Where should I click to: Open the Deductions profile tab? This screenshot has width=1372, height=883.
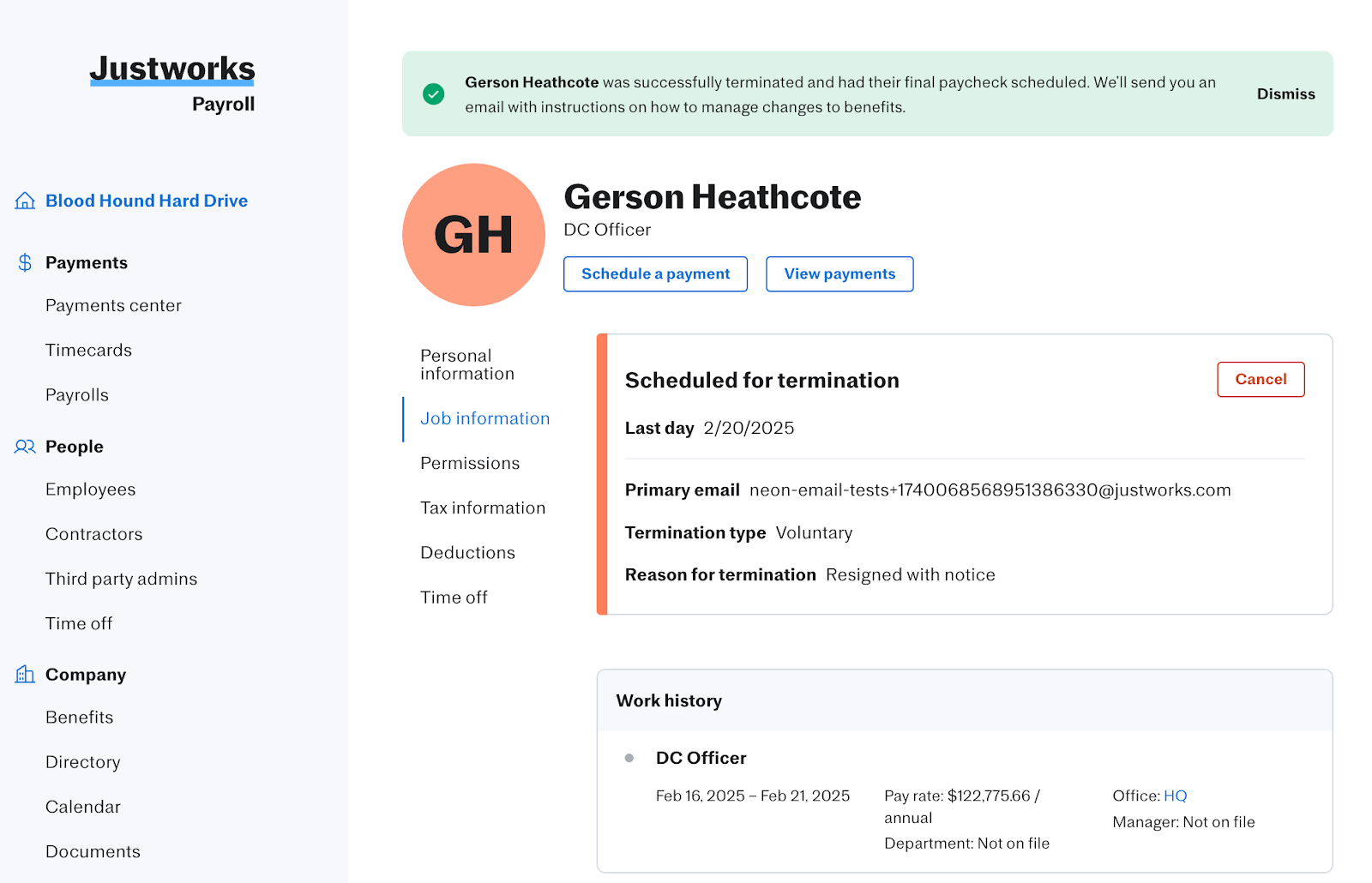click(467, 553)
